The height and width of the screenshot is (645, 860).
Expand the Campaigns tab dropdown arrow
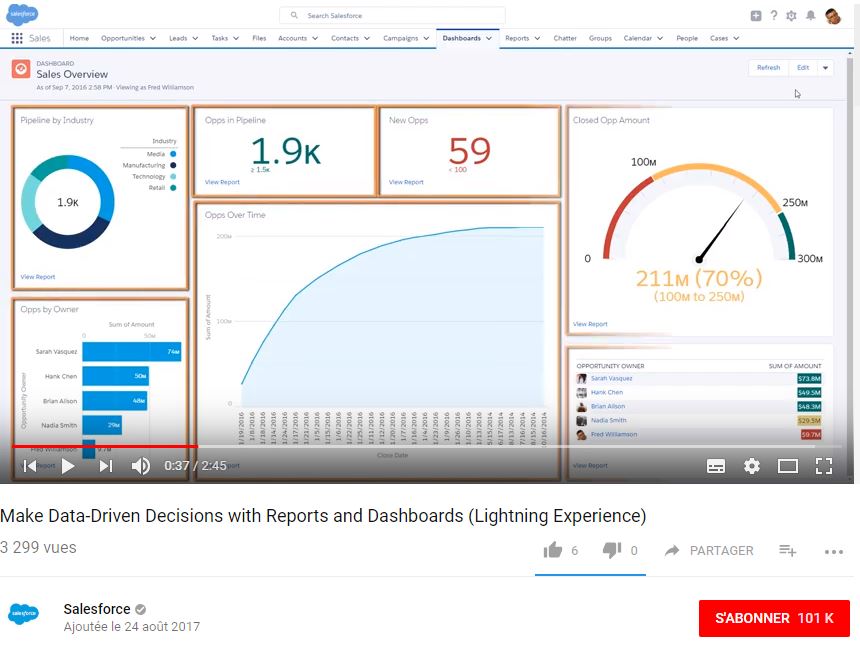(x=426, y=38)
